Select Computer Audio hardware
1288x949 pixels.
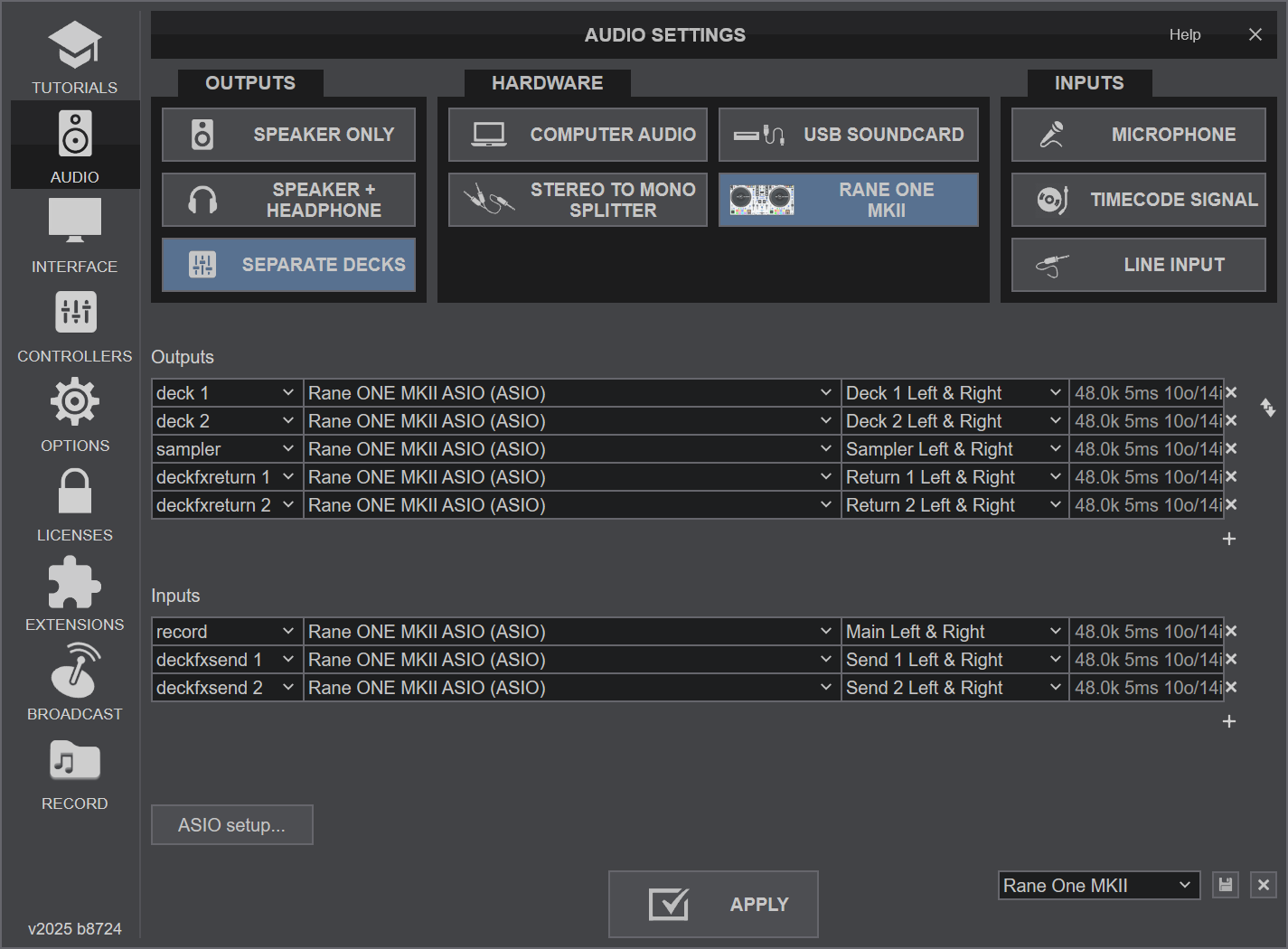(x=578, y=135)
